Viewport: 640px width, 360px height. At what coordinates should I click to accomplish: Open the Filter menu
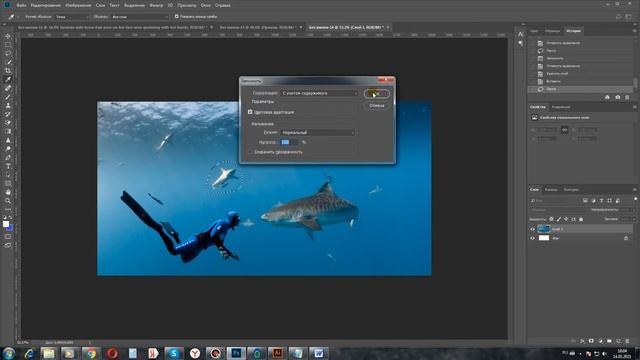(156, 5)
